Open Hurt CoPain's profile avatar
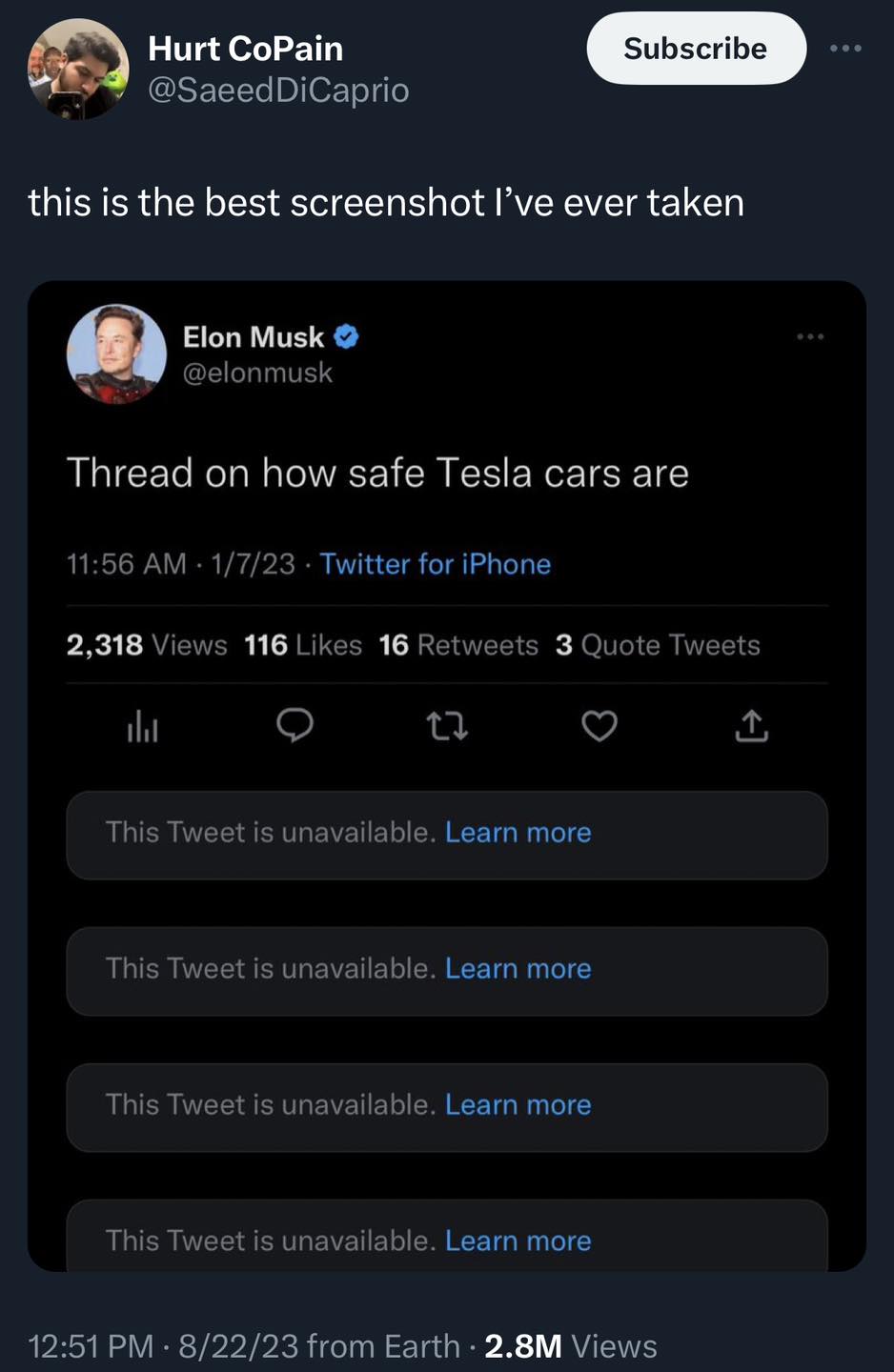Viewport: 894px width, 1372px height. point(76,69)
